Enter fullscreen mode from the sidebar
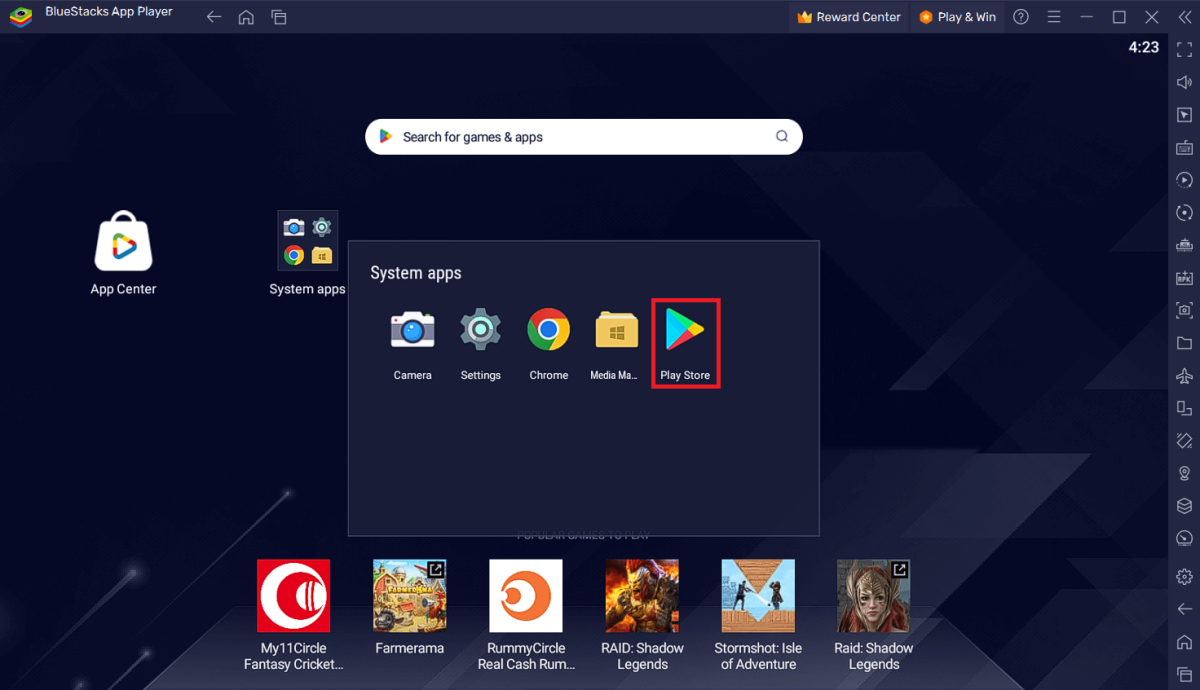Image resolution: width=1200 pixels, height=690 pixels. [x=1184, y=48]
